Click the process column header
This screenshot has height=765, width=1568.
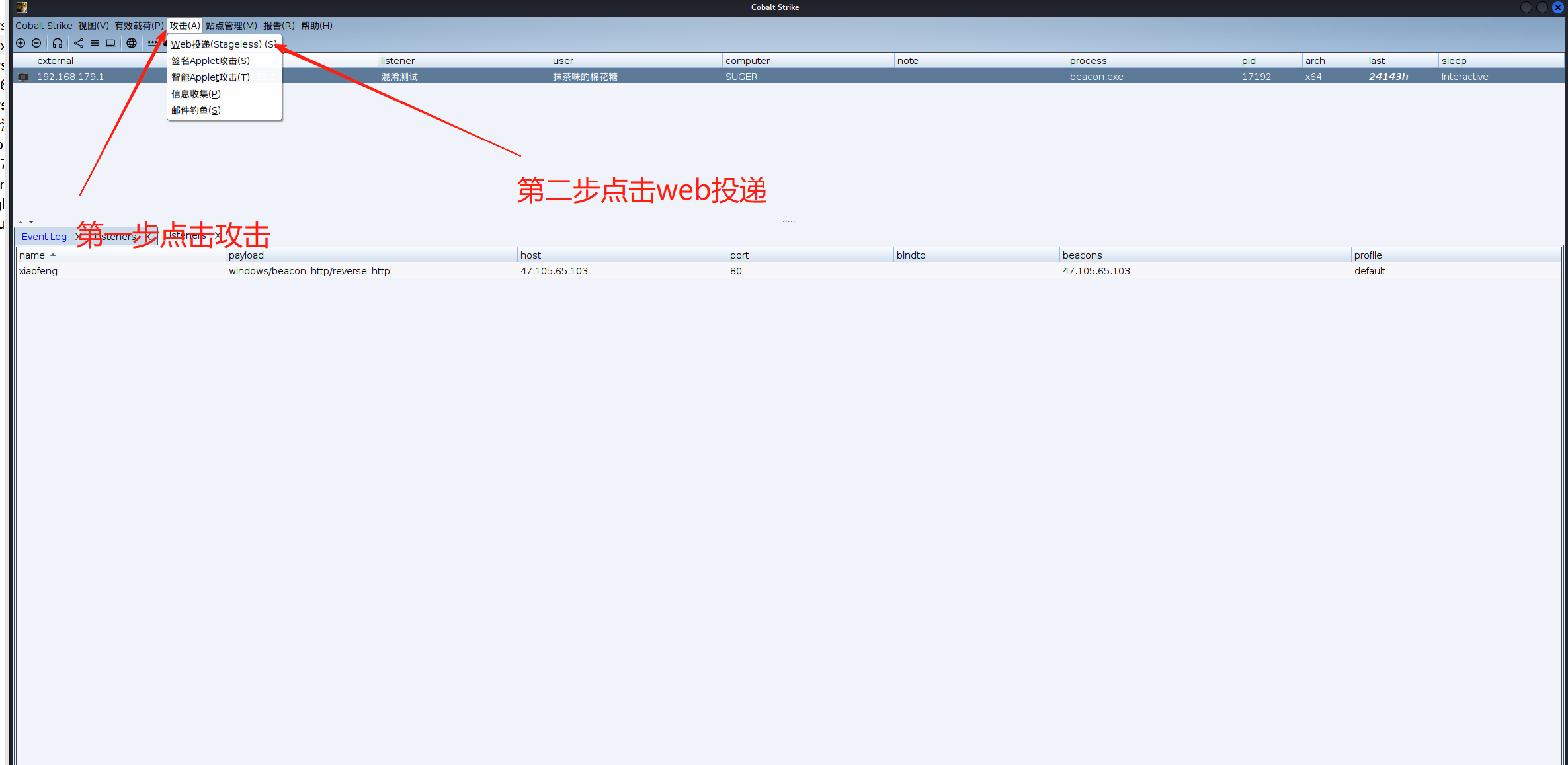1153,61
